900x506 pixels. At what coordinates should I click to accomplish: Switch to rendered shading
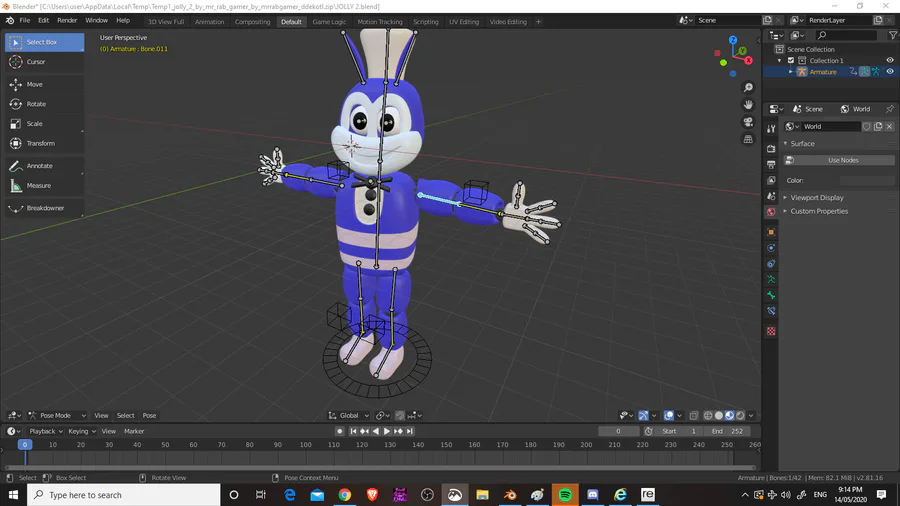740,415
